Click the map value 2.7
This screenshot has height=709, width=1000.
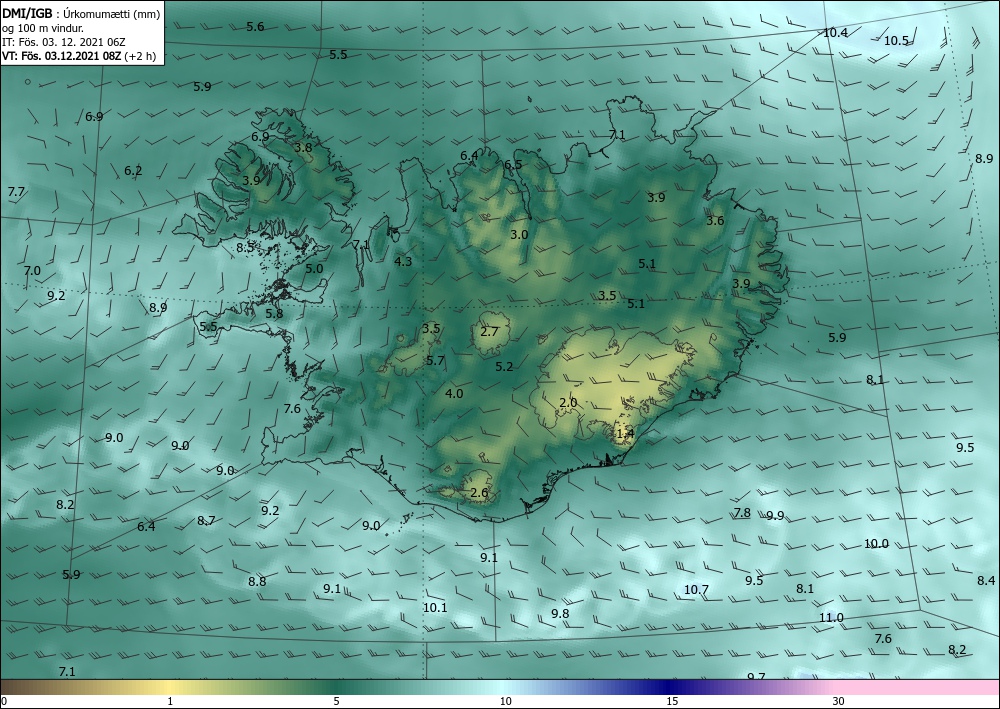489,332
